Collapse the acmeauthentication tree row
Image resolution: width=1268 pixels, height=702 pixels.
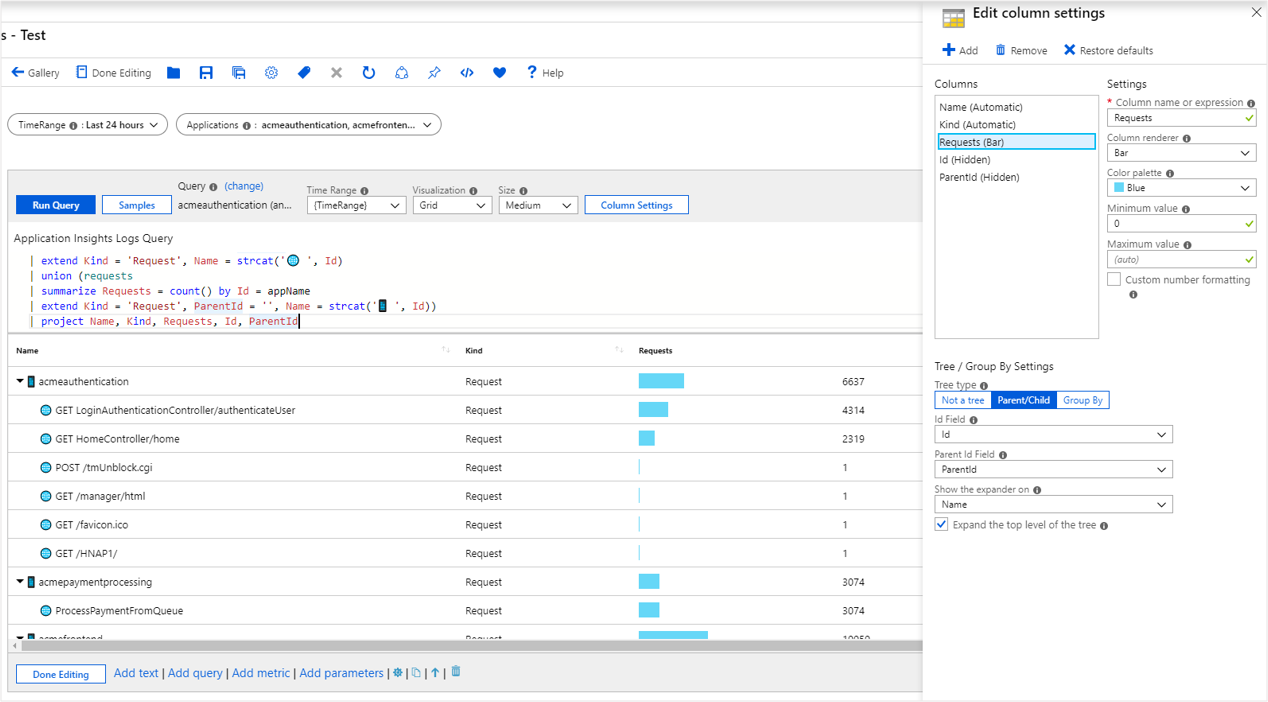pos(20,382)
